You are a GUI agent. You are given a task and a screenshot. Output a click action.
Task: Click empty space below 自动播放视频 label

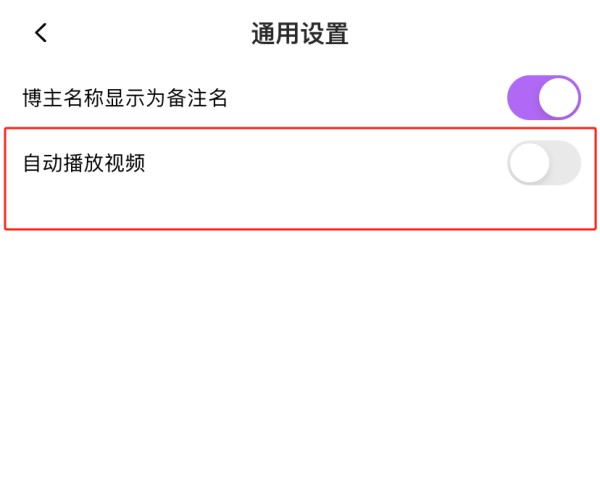pos(84,205)
